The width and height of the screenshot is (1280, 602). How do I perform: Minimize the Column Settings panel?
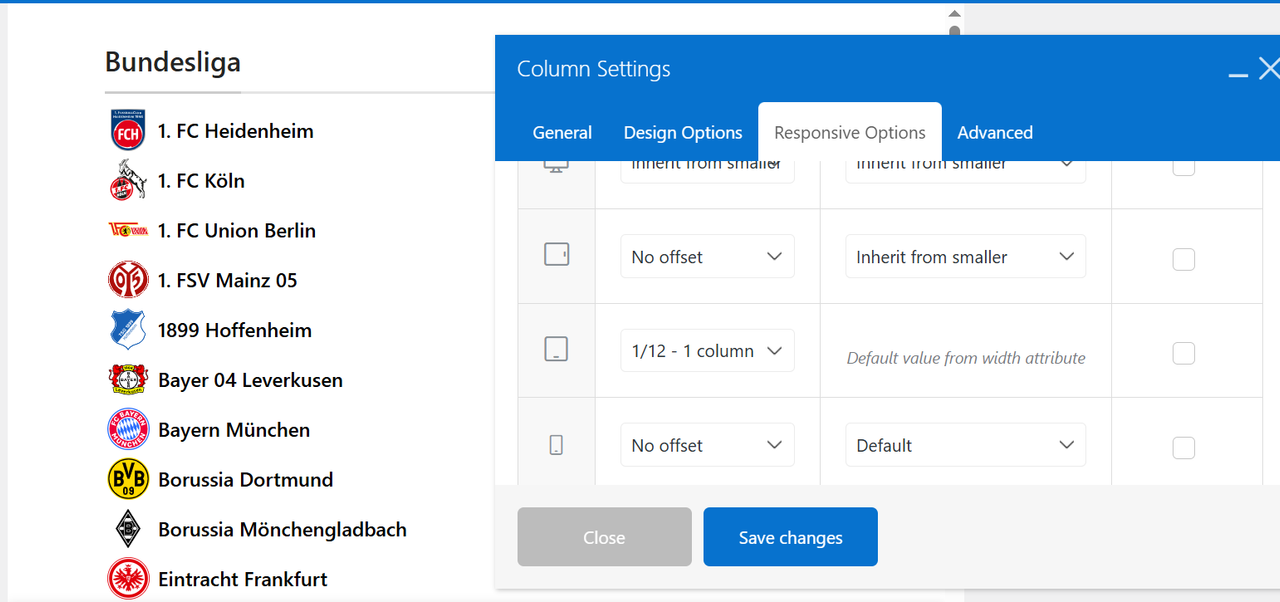pos(1238,75)
